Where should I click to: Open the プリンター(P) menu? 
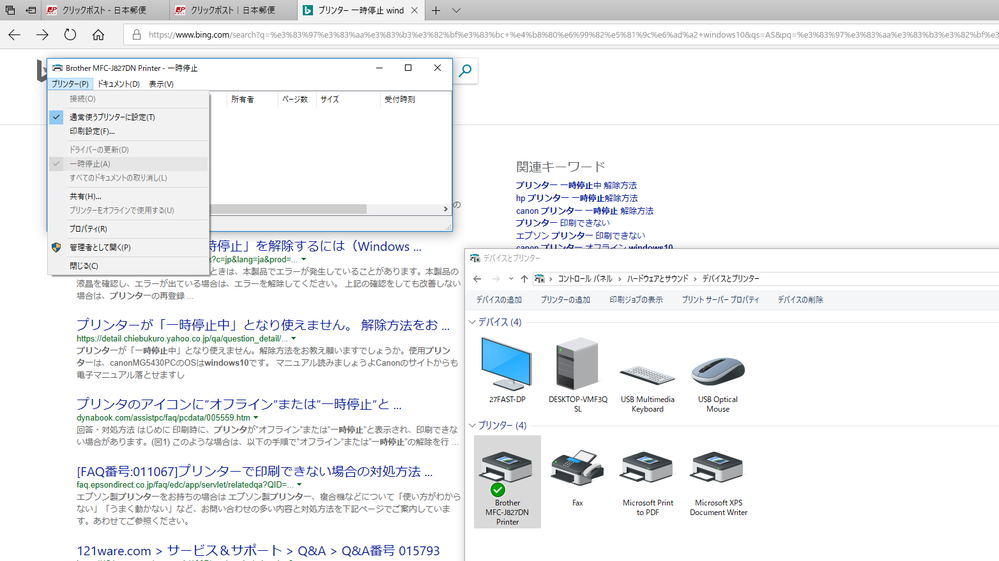[x=70, y=84]
